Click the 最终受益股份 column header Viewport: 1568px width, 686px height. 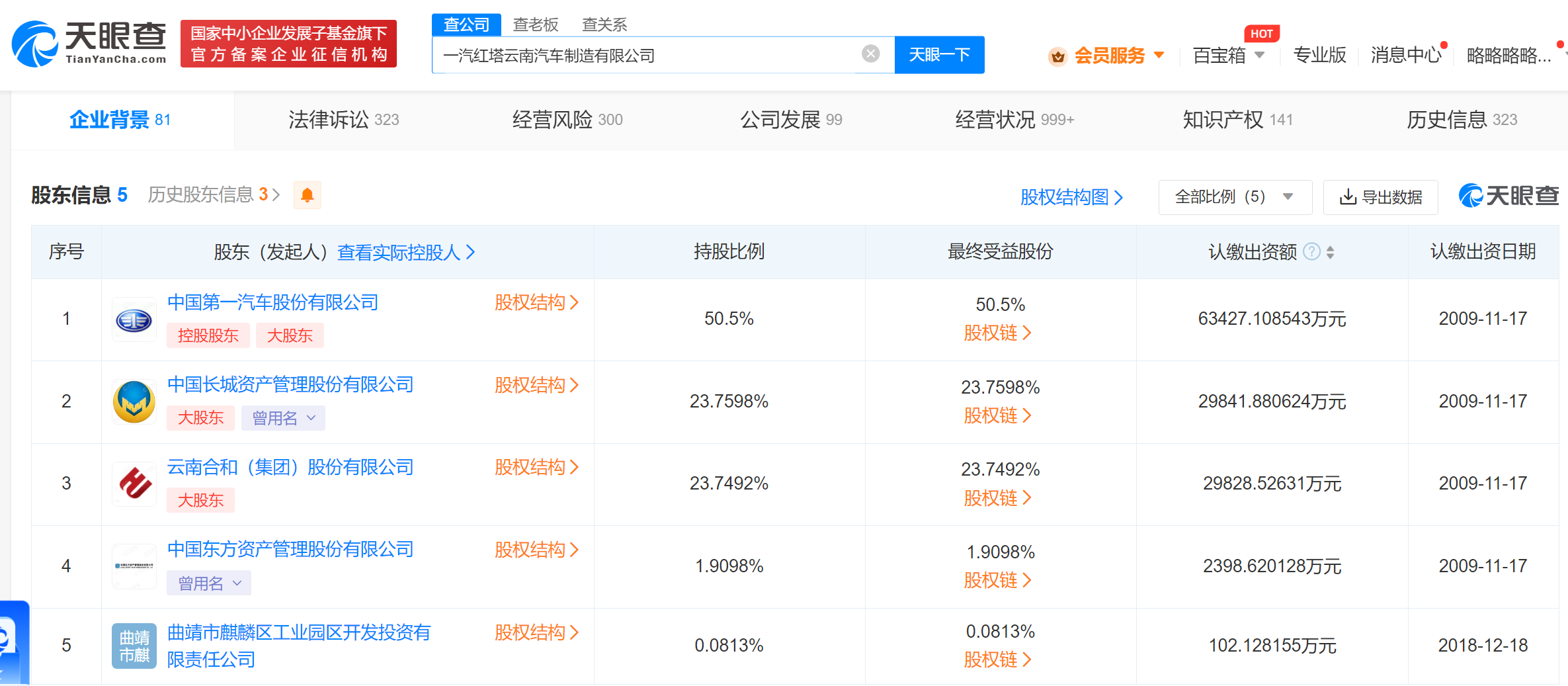(1000, 251)
